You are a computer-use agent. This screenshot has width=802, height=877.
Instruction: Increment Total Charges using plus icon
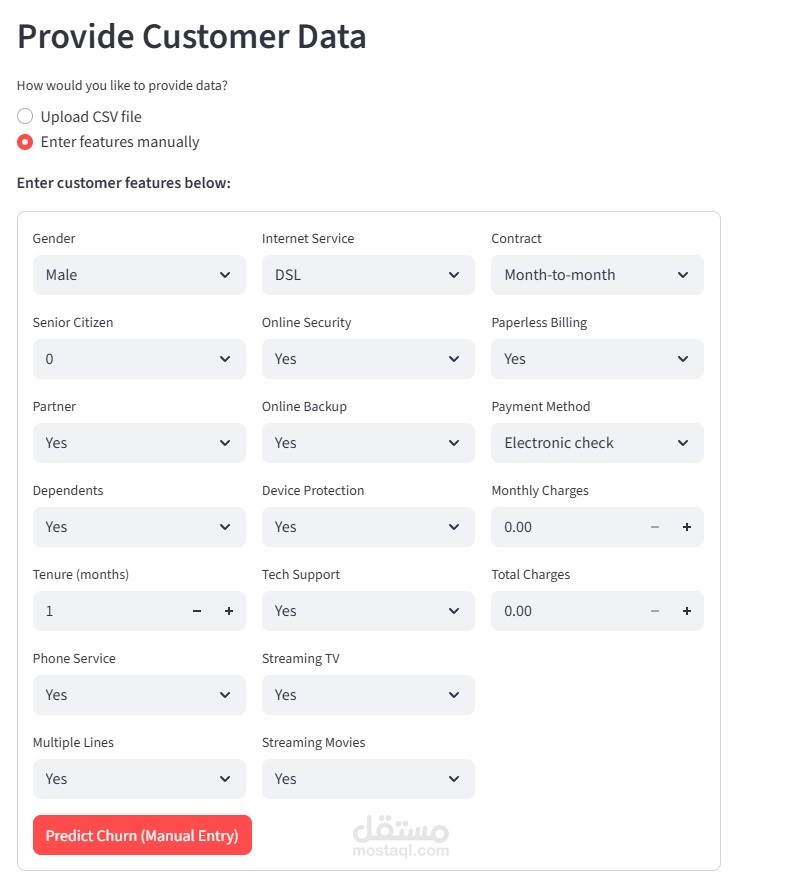point(687,611)
